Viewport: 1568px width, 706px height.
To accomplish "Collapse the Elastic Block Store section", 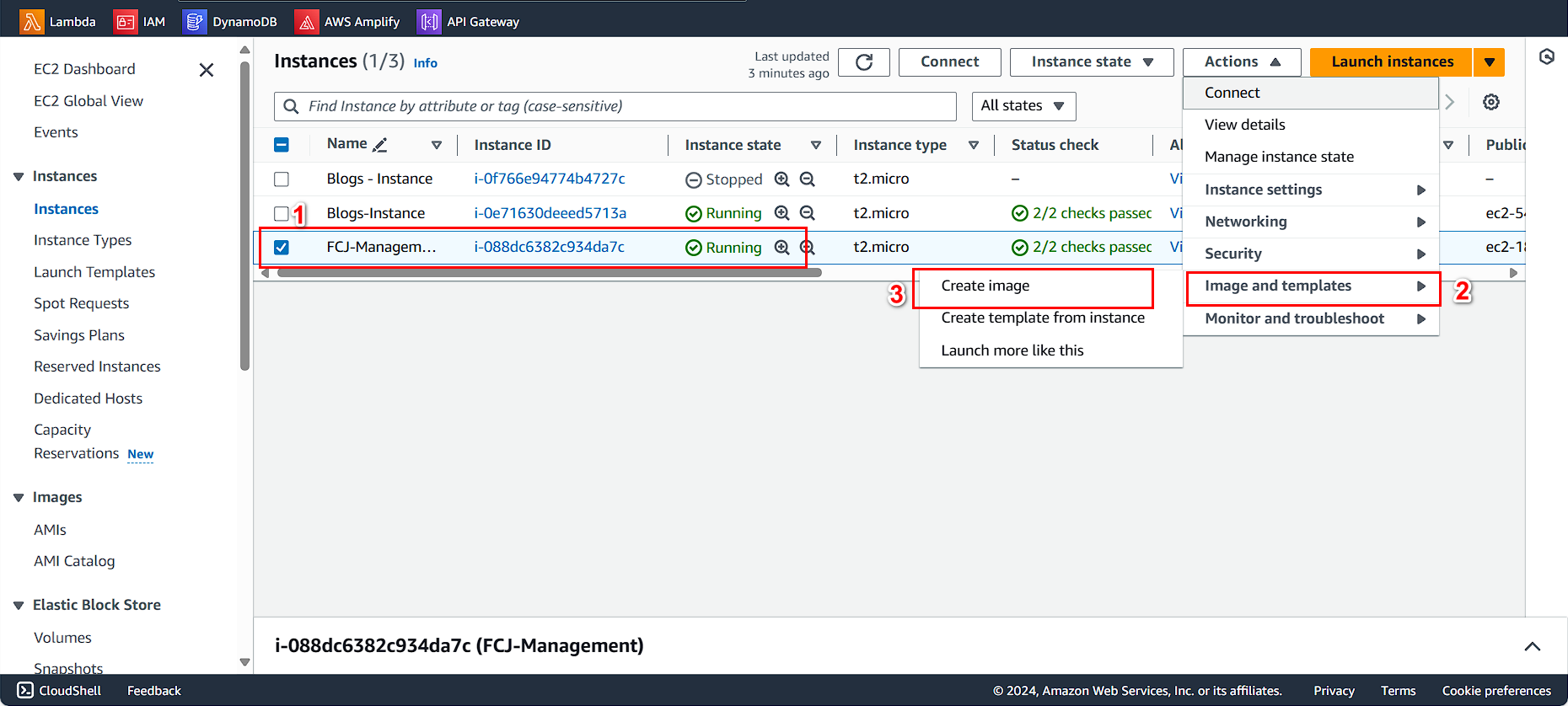I will pos(19,606).
